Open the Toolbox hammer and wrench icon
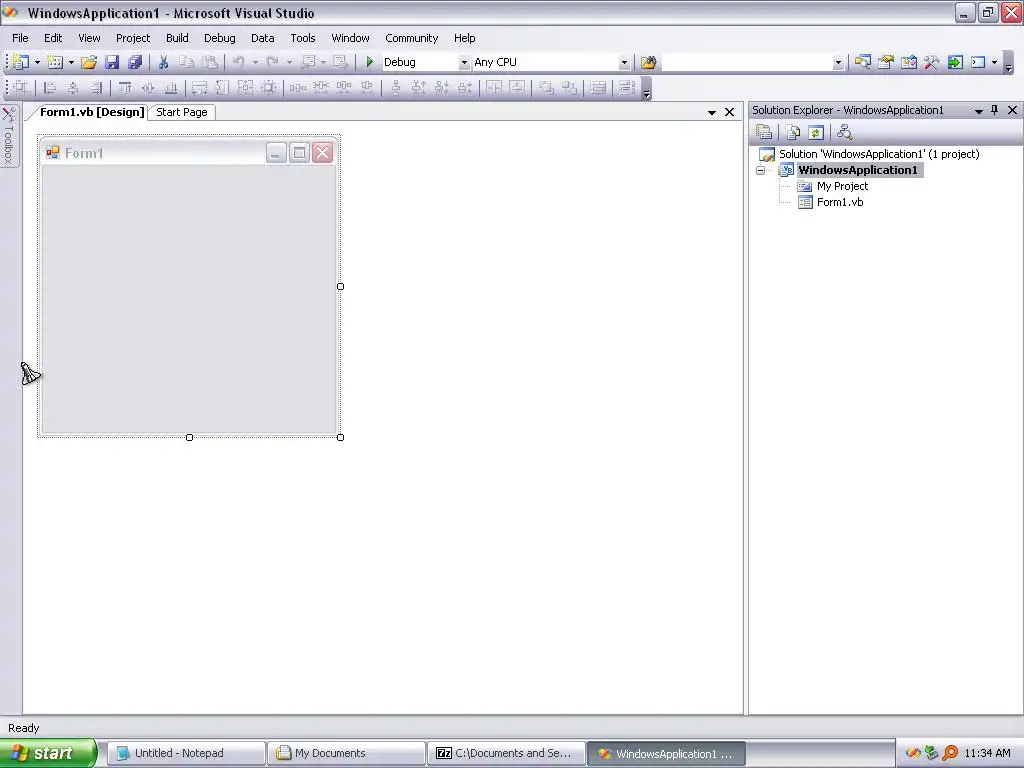 click(x=931, y=62)
